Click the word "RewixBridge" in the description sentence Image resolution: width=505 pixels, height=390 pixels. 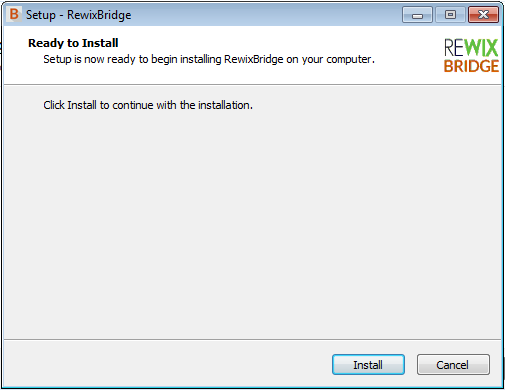[x=254, y=59]
